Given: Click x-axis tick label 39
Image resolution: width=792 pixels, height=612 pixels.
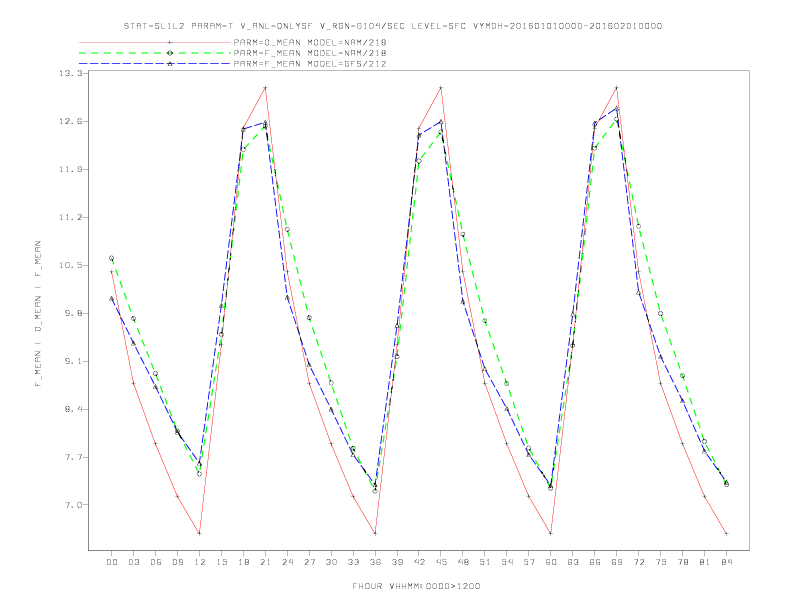Looking at the screenshot, I should coord(397,562).
